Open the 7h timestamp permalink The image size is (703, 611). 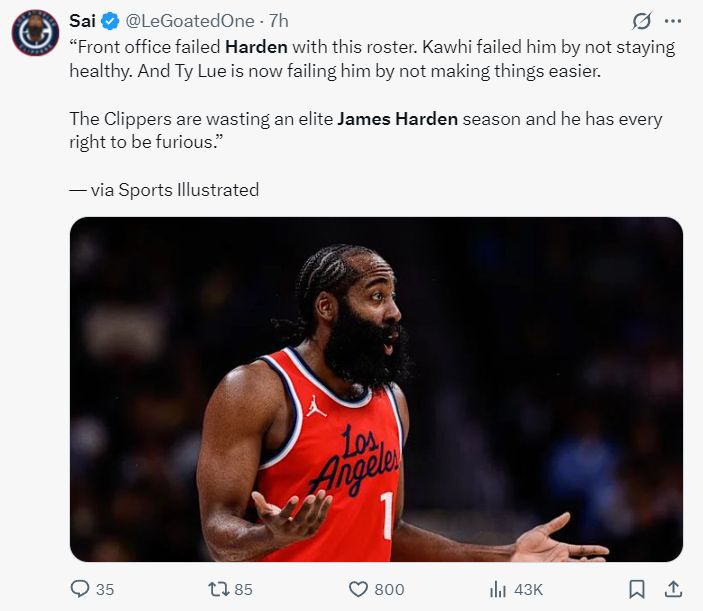[x=279, y=21]
